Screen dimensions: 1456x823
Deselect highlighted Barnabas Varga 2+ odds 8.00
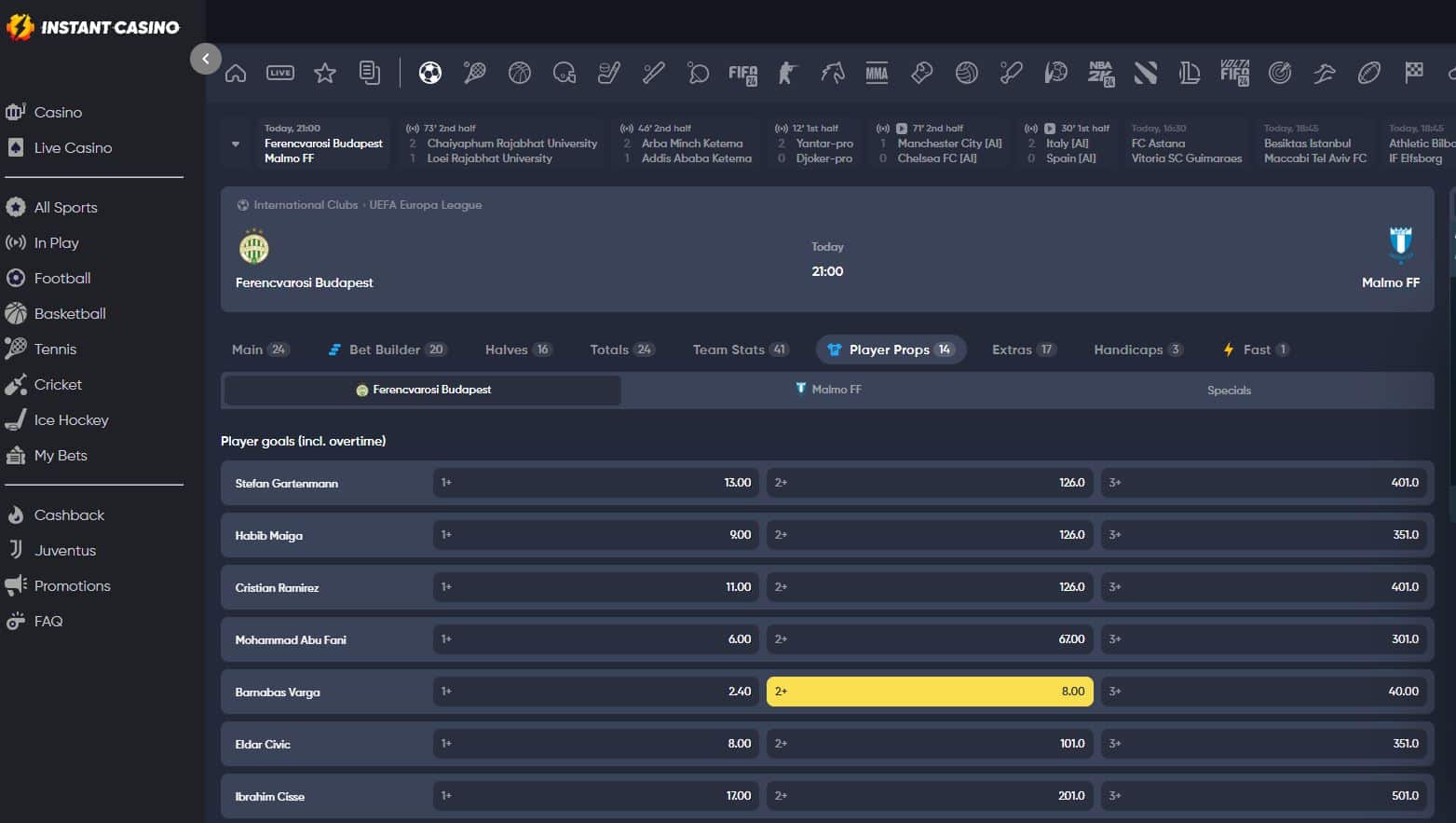point(930,692)
